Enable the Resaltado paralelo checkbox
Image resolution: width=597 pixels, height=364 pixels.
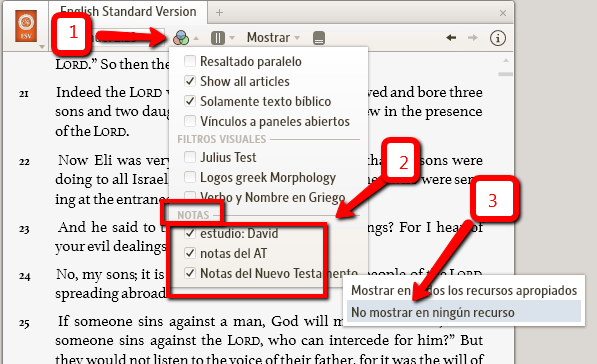click(x=190, y=61)
